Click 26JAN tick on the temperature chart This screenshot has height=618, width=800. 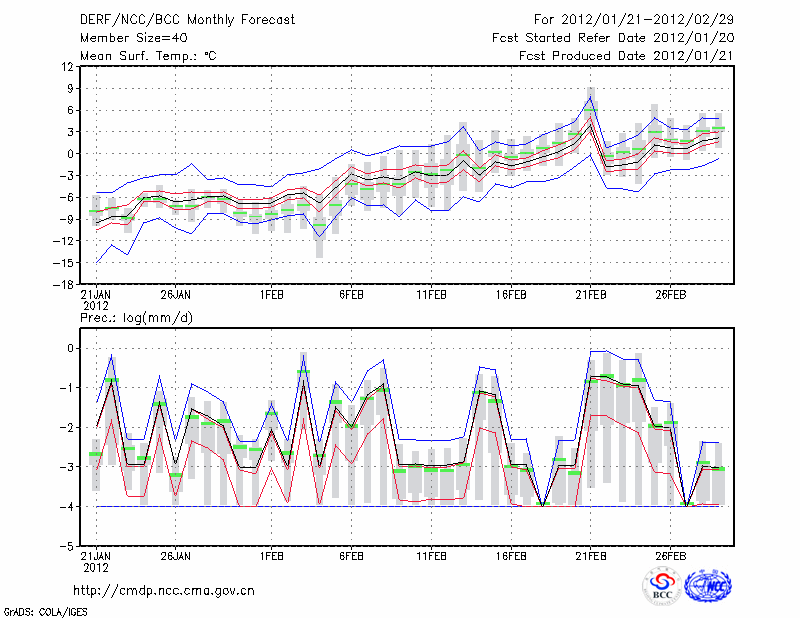coord(175,295)
